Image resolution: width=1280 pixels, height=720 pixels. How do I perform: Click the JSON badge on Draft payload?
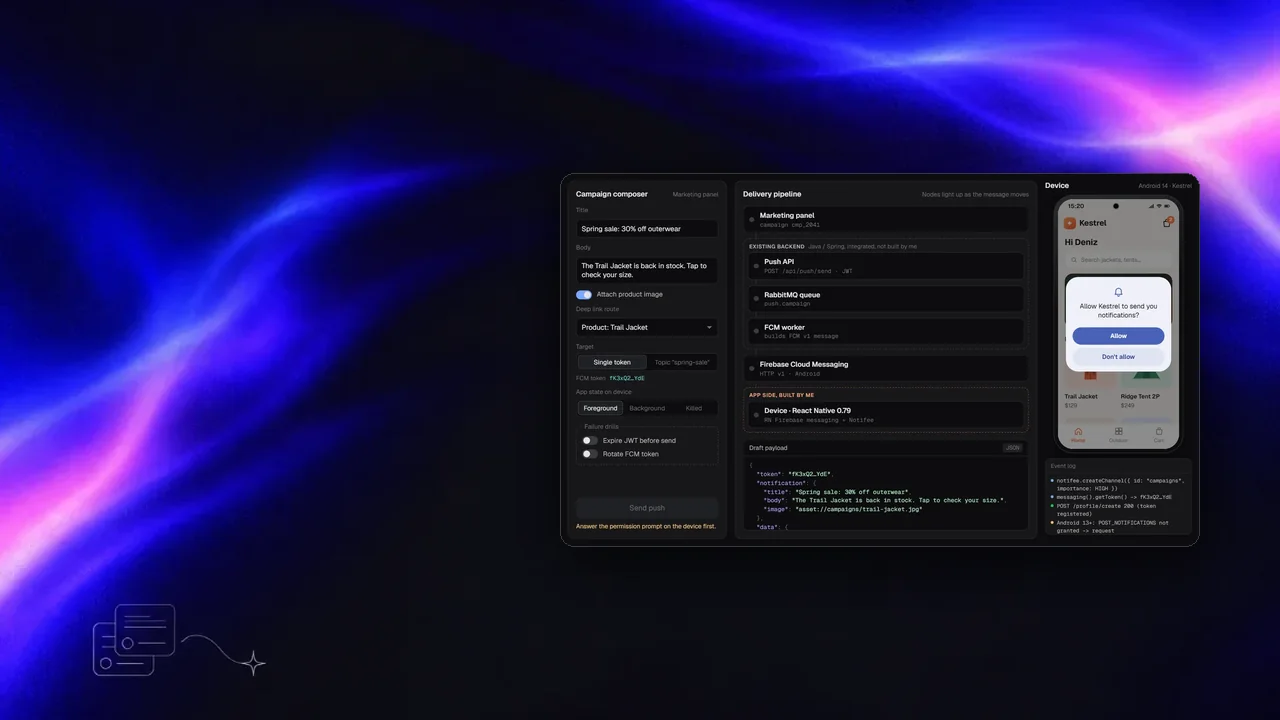tap(1013, 448)
